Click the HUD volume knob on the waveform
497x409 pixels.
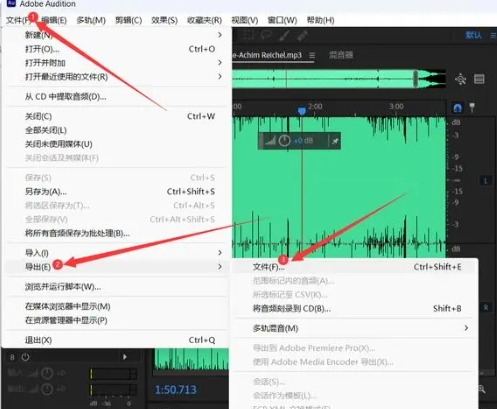[284, 141]
